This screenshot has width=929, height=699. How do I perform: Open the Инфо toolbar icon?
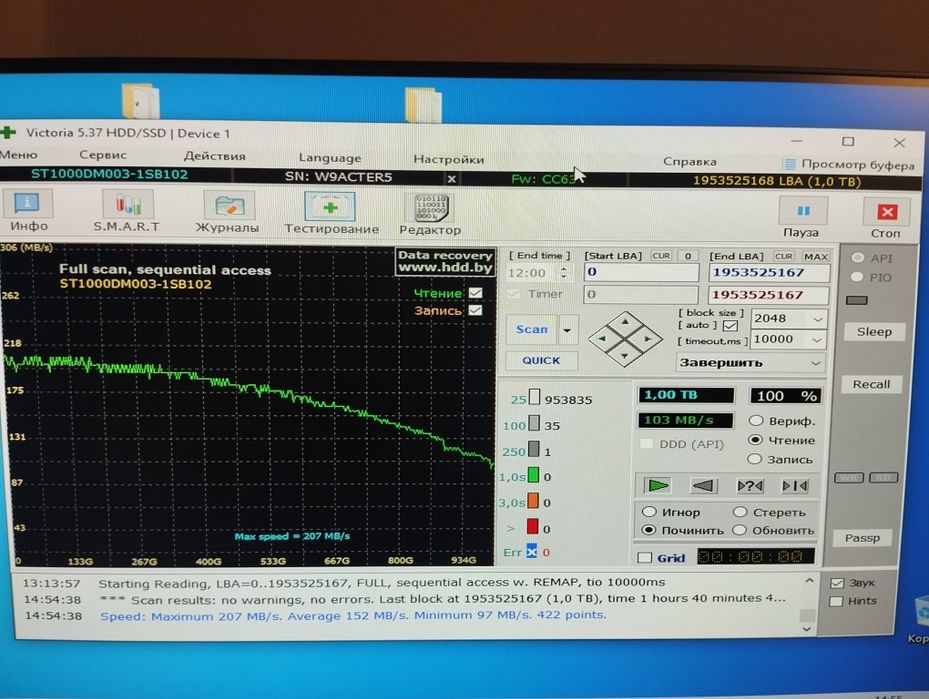click(x=27, y=205)
